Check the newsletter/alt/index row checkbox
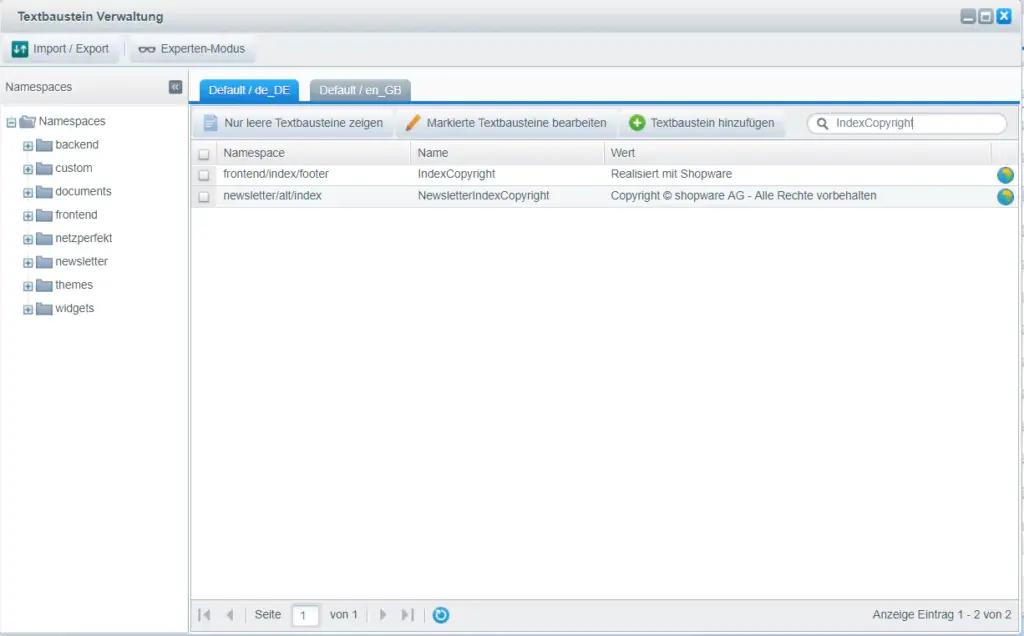This screenshot has width=1024, height=636. 204,197
